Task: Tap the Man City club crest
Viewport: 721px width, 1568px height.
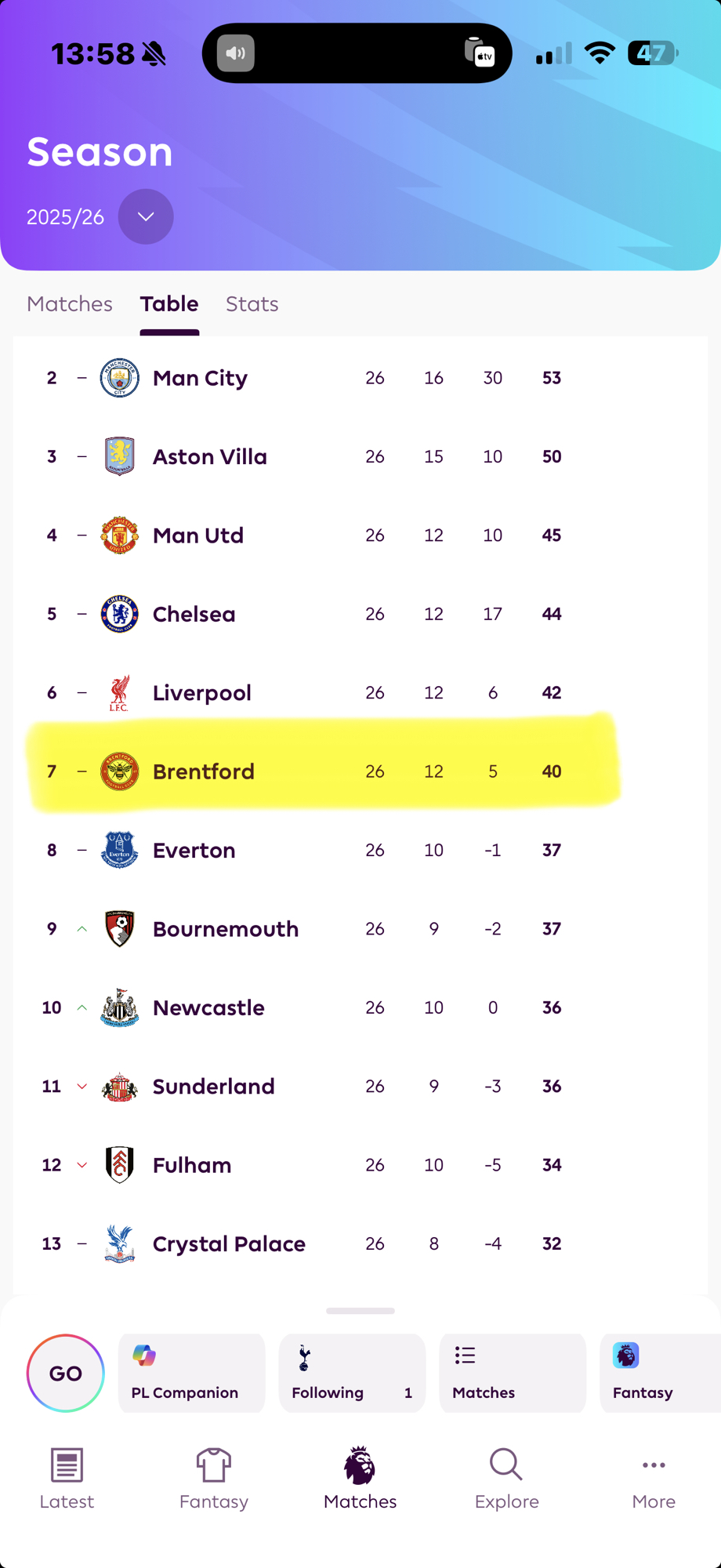Action: 120,378
